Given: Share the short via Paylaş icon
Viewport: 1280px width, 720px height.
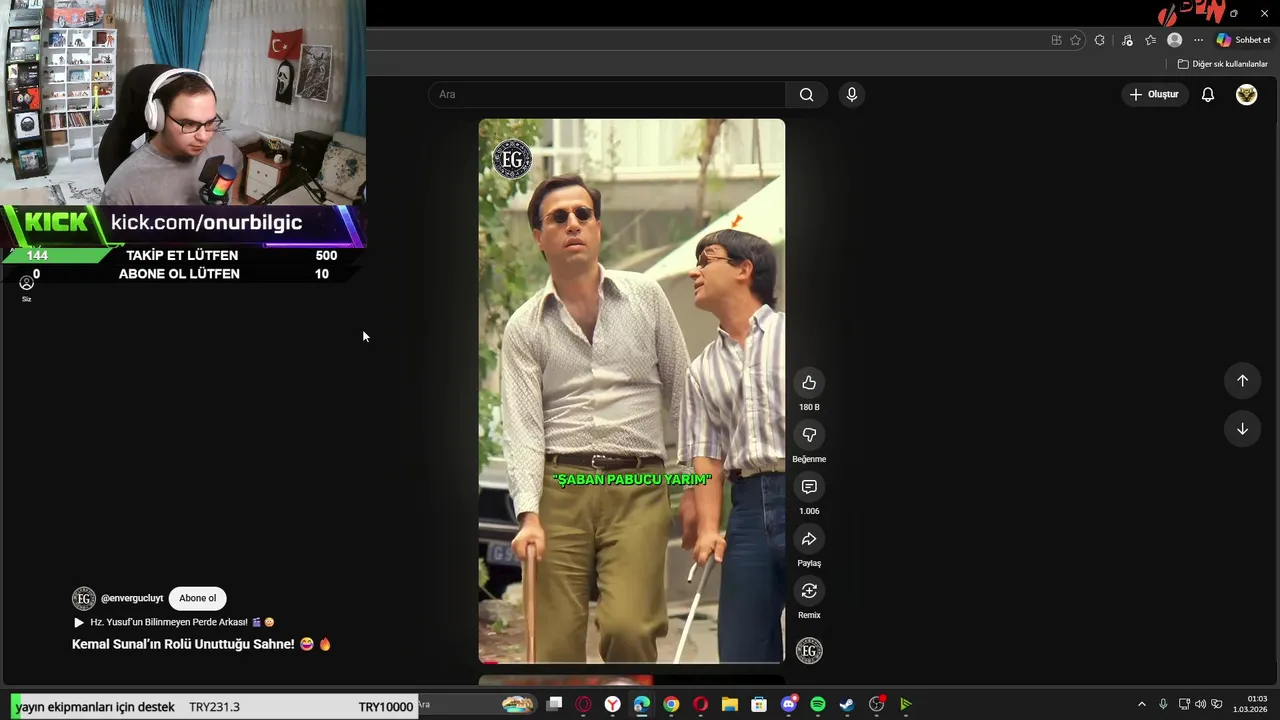Looking at the screenshot, I should pyautogui.click(x=809, y=539).
